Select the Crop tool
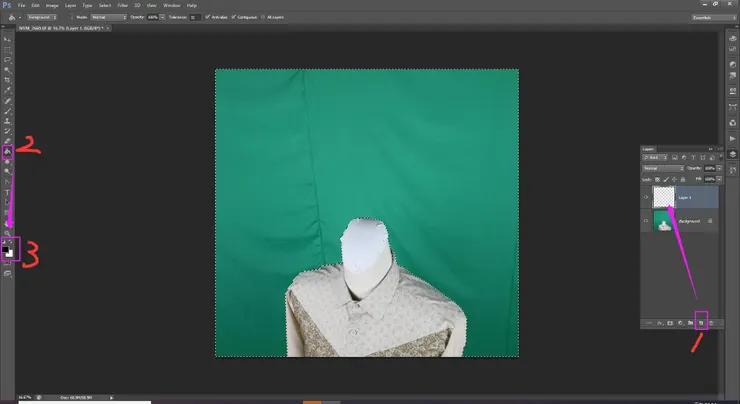The height and width of the screenshot is (404, 740). tap(8, 80)
